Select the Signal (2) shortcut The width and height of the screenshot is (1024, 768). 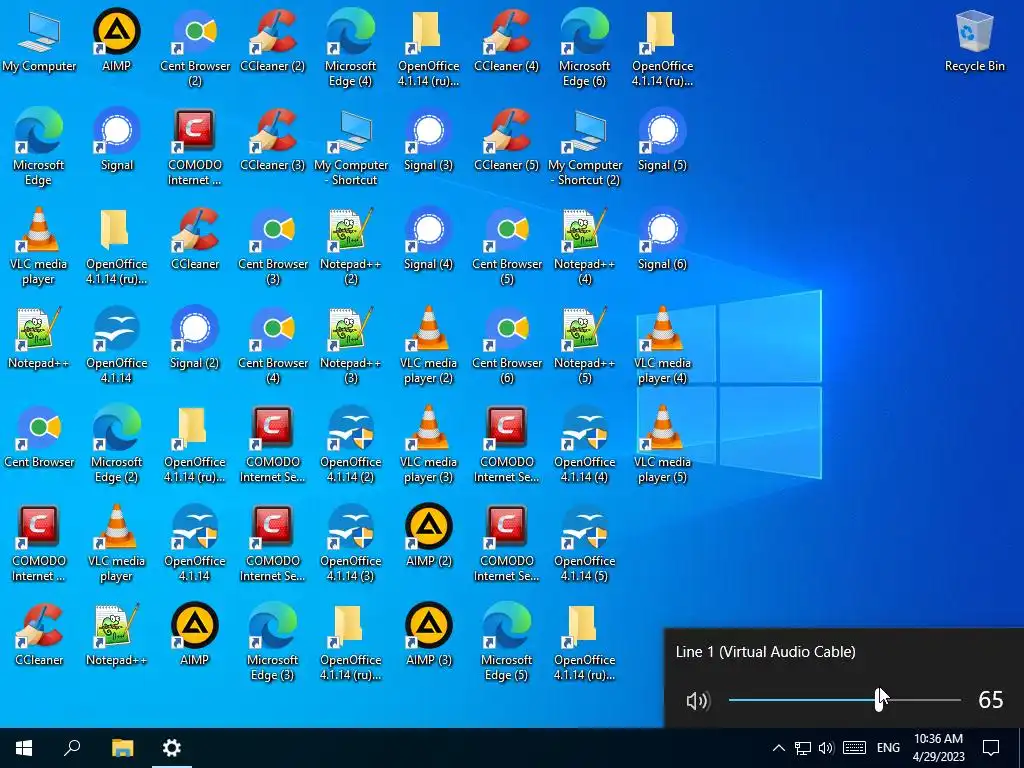tap(195, 338)
